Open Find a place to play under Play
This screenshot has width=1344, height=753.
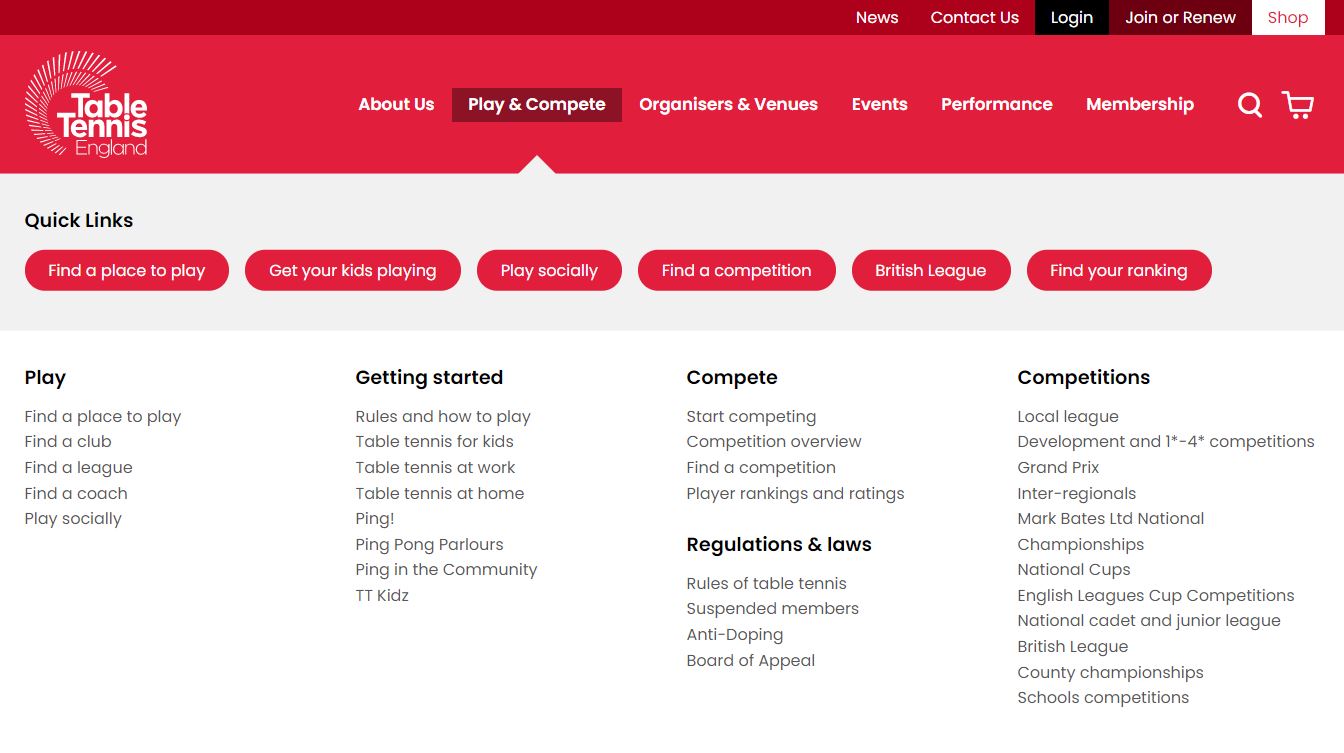[103, 416]
